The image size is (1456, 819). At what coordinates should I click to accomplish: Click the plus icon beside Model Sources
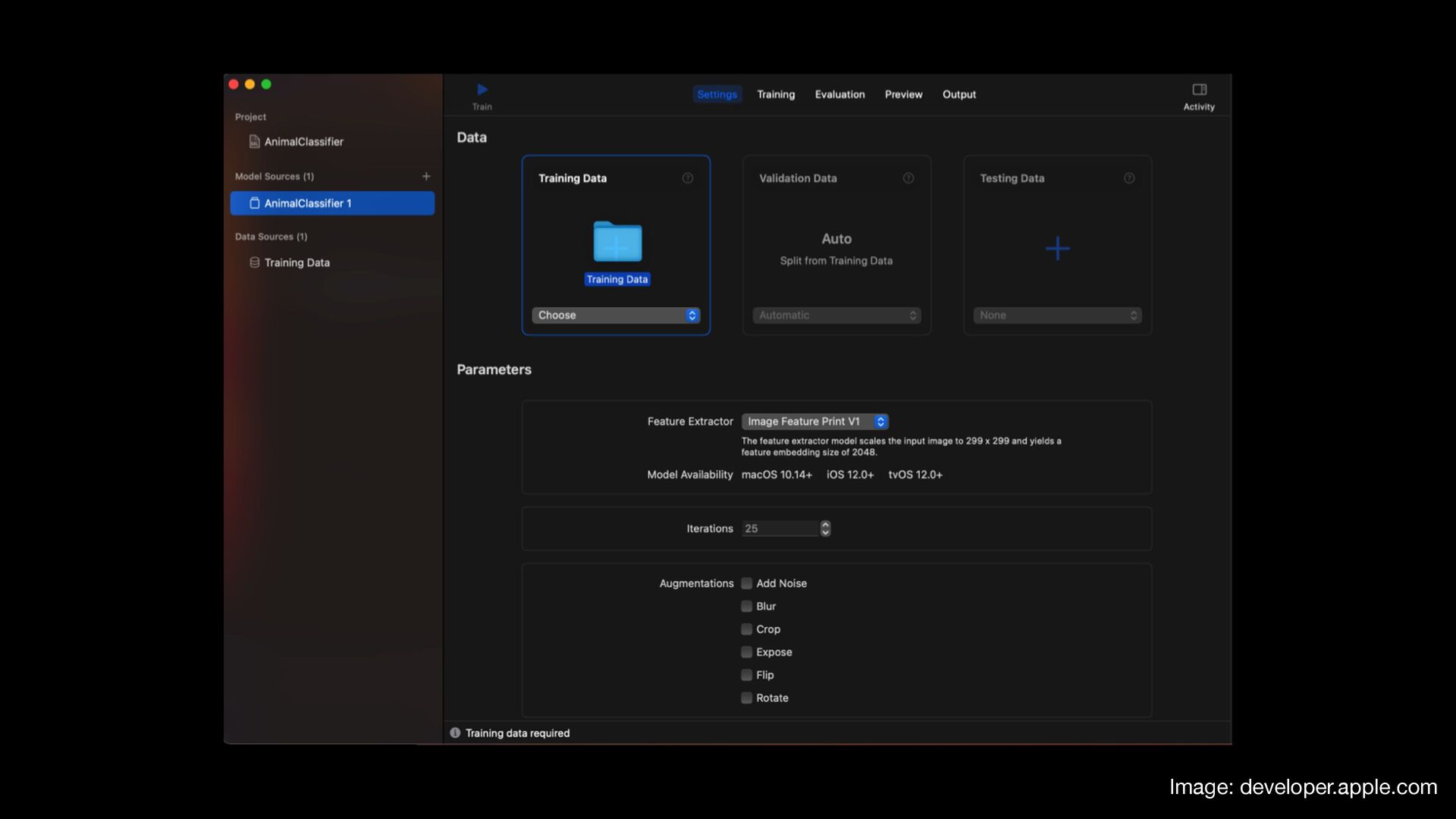coord(426,176)
